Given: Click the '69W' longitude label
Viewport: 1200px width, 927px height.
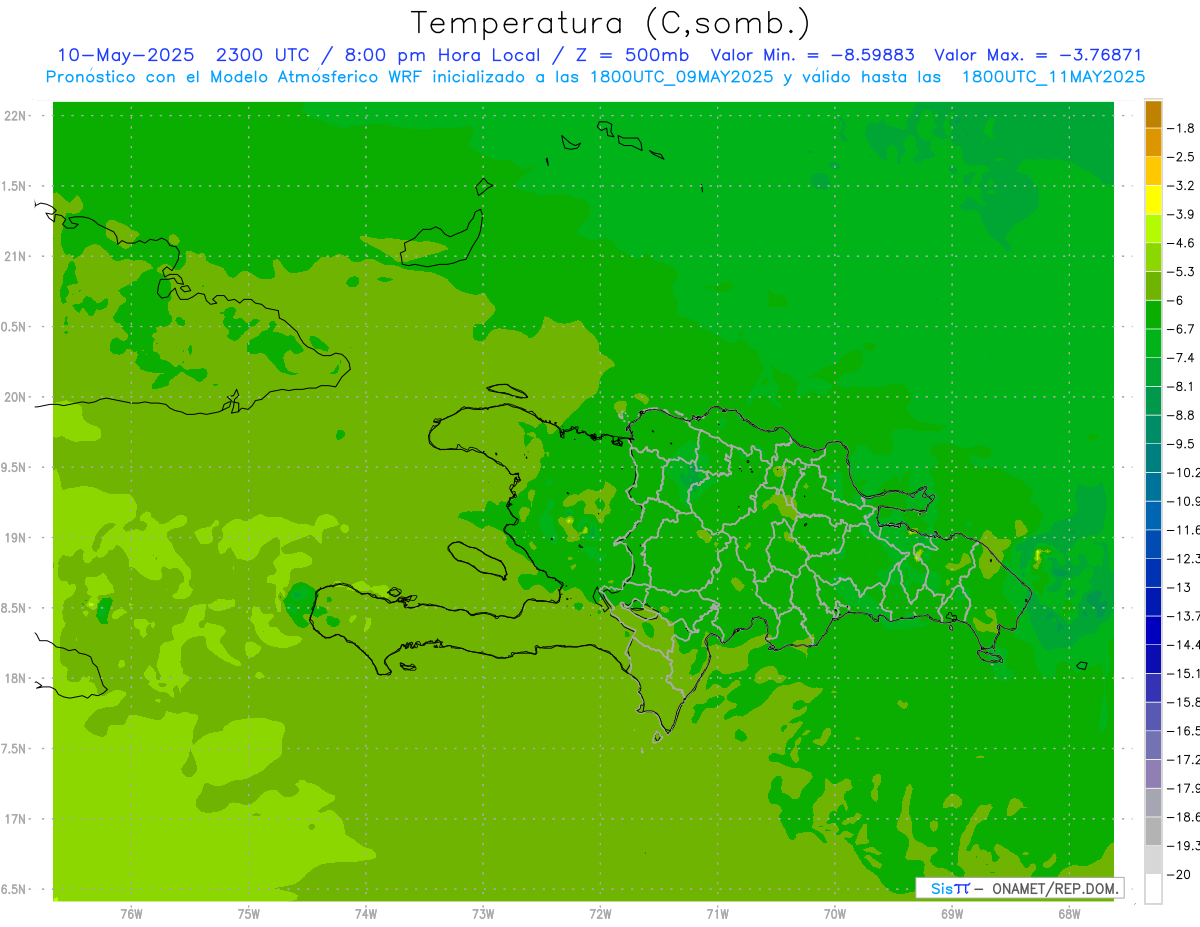Looking at the screenshot, I should [x=952, y=914].
